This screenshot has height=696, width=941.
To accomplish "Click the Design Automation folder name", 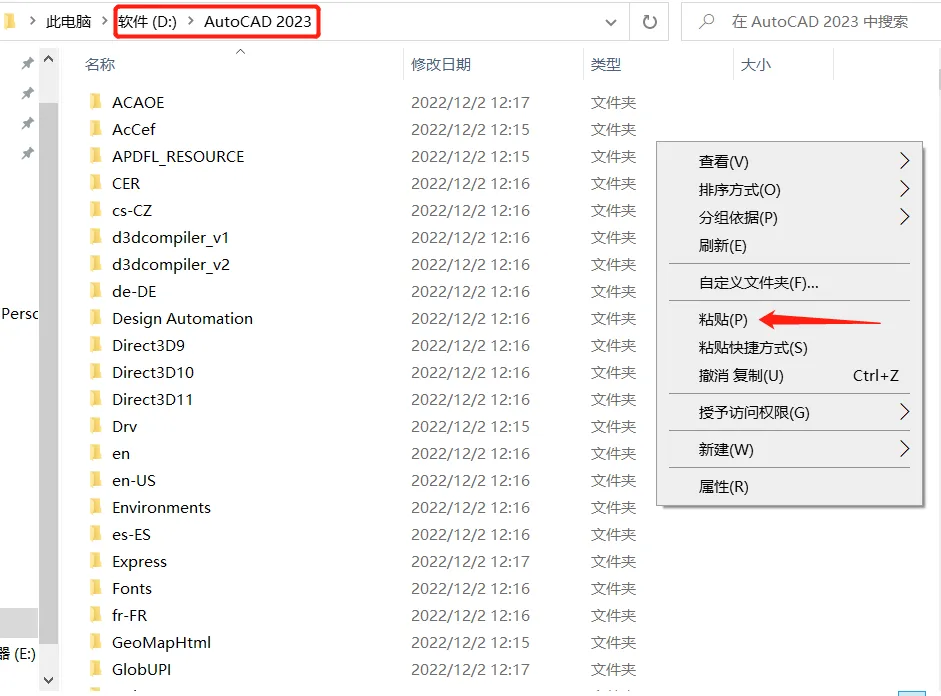I will pos(182,319).
